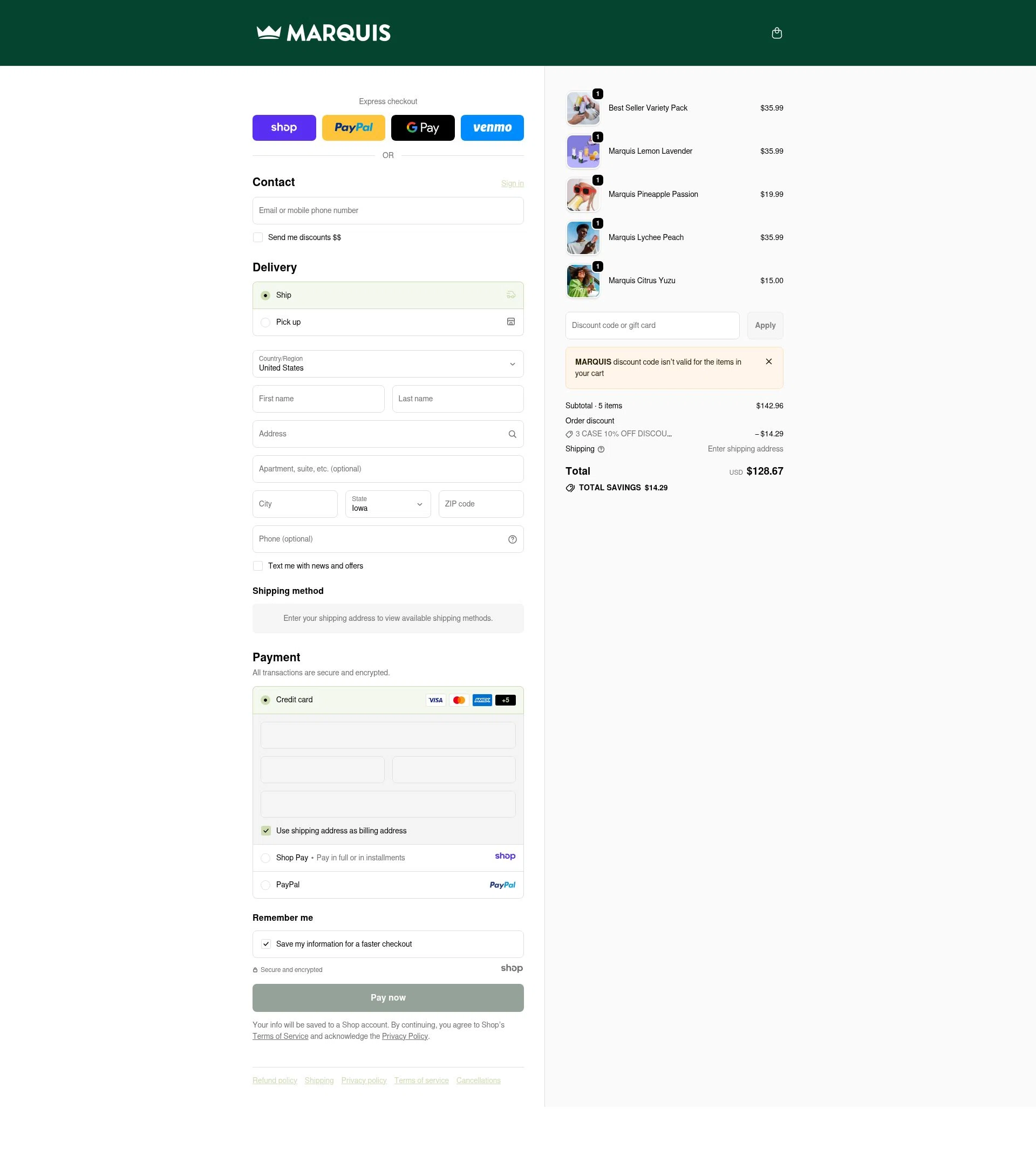Dismiss the invalid discount code warning

(768, 361)
